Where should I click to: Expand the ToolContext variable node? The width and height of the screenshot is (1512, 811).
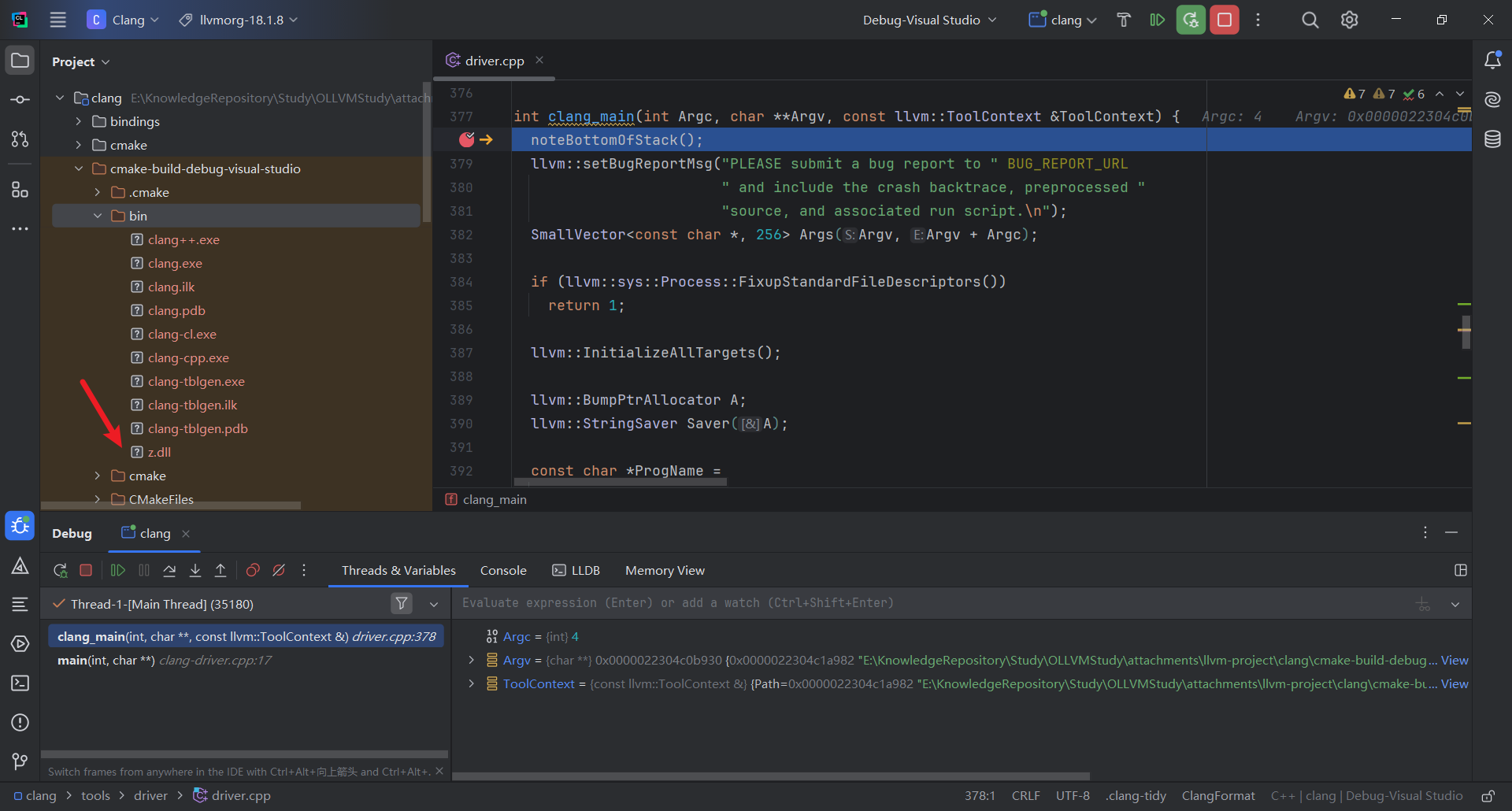coord(471,683)
